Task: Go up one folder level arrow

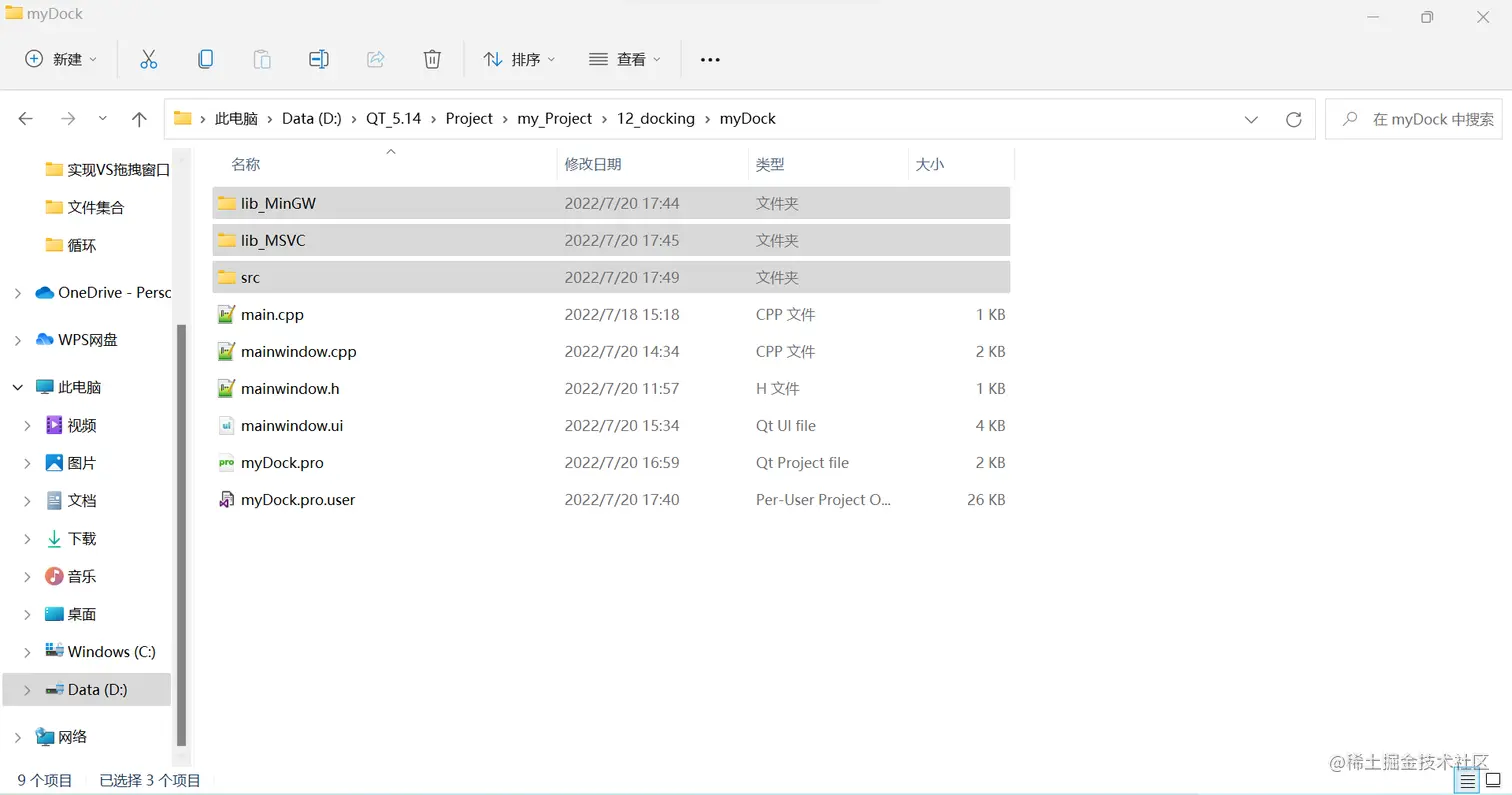Action: 139,119
